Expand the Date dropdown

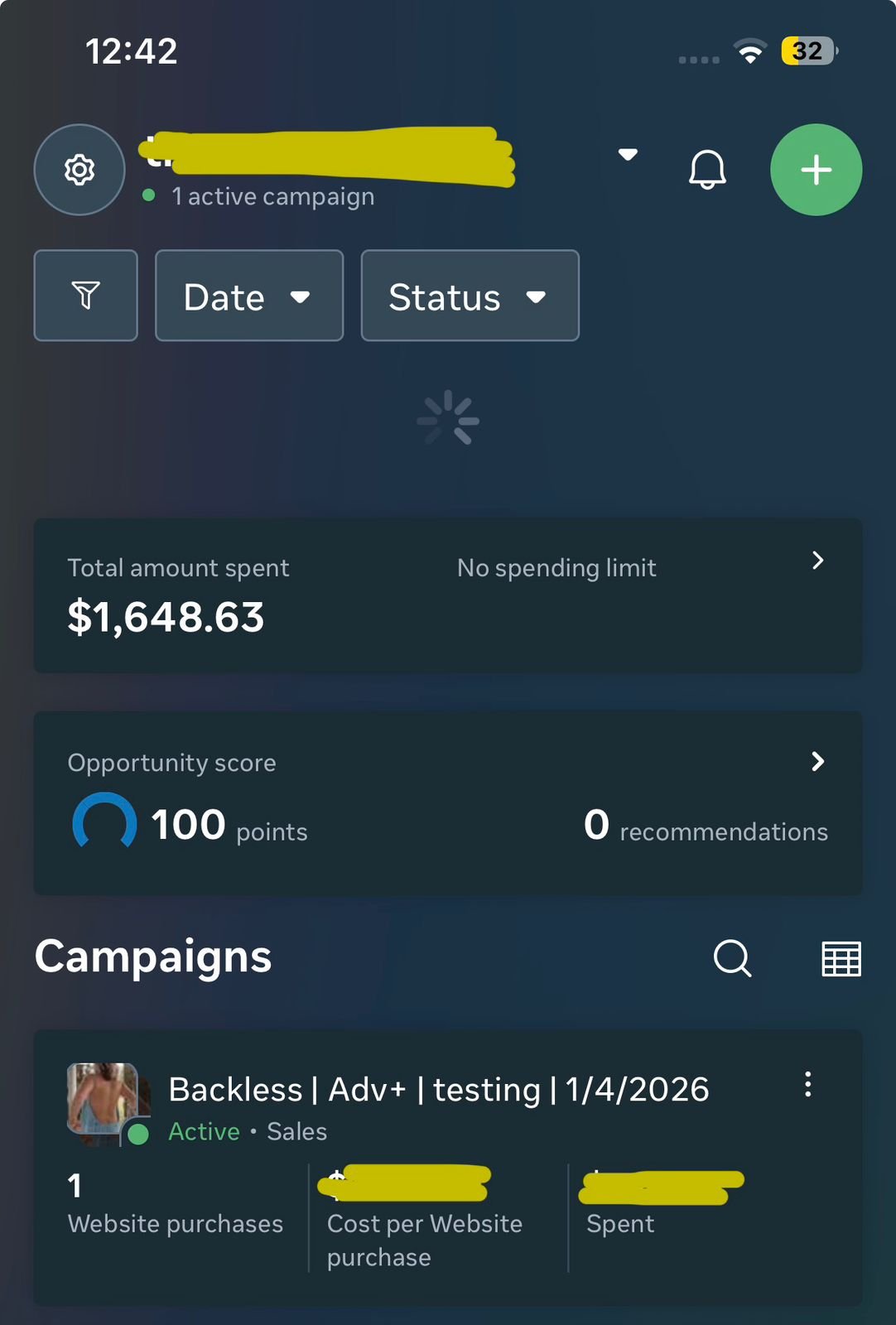[x=248, y=296]
